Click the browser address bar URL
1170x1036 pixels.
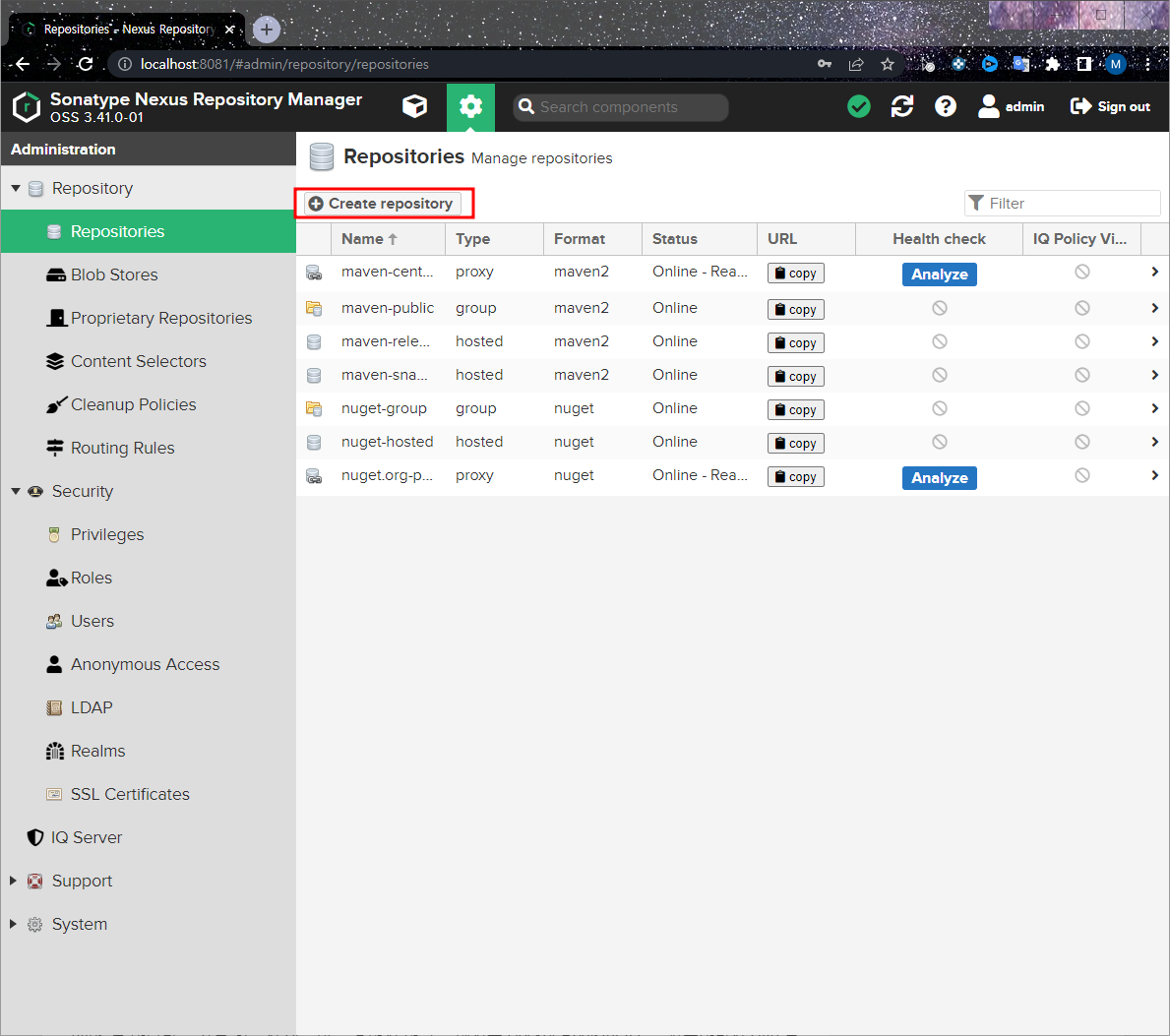[x=284, y=64]
